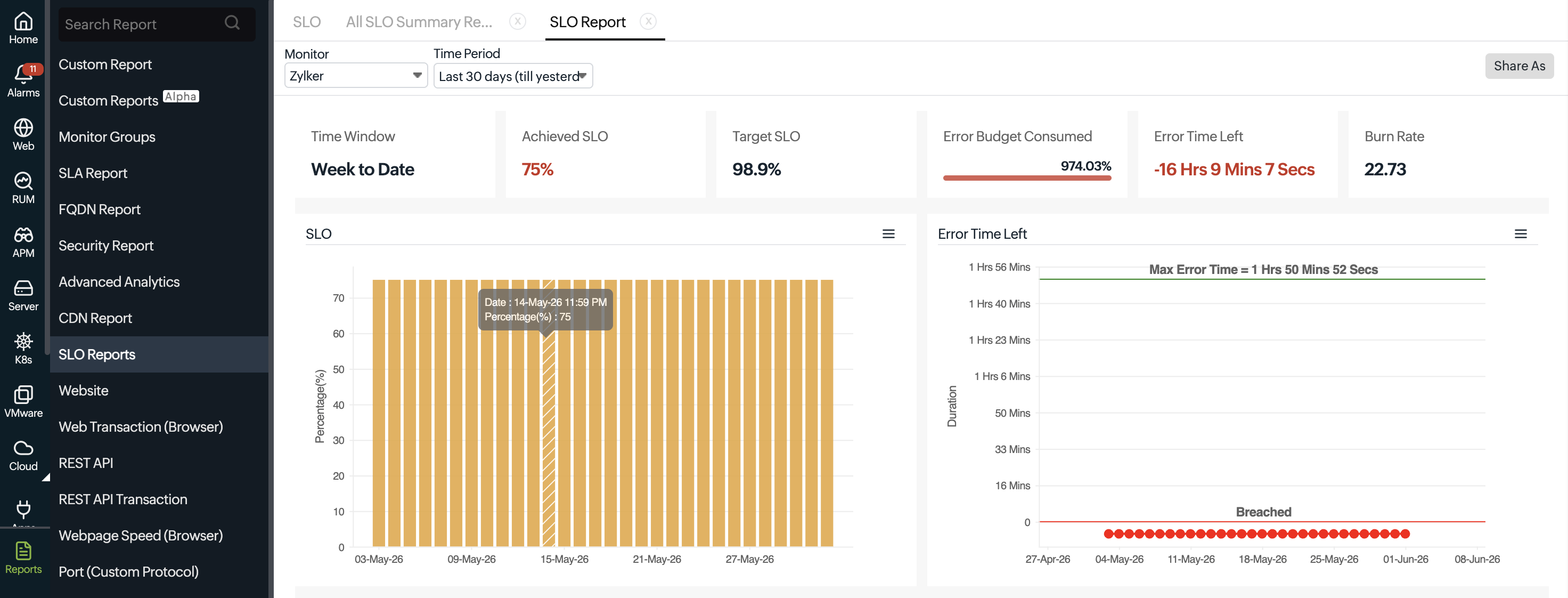The image size is (1568, 598).
Task: Click the Share As button
Action: (x=1518, y=66)
